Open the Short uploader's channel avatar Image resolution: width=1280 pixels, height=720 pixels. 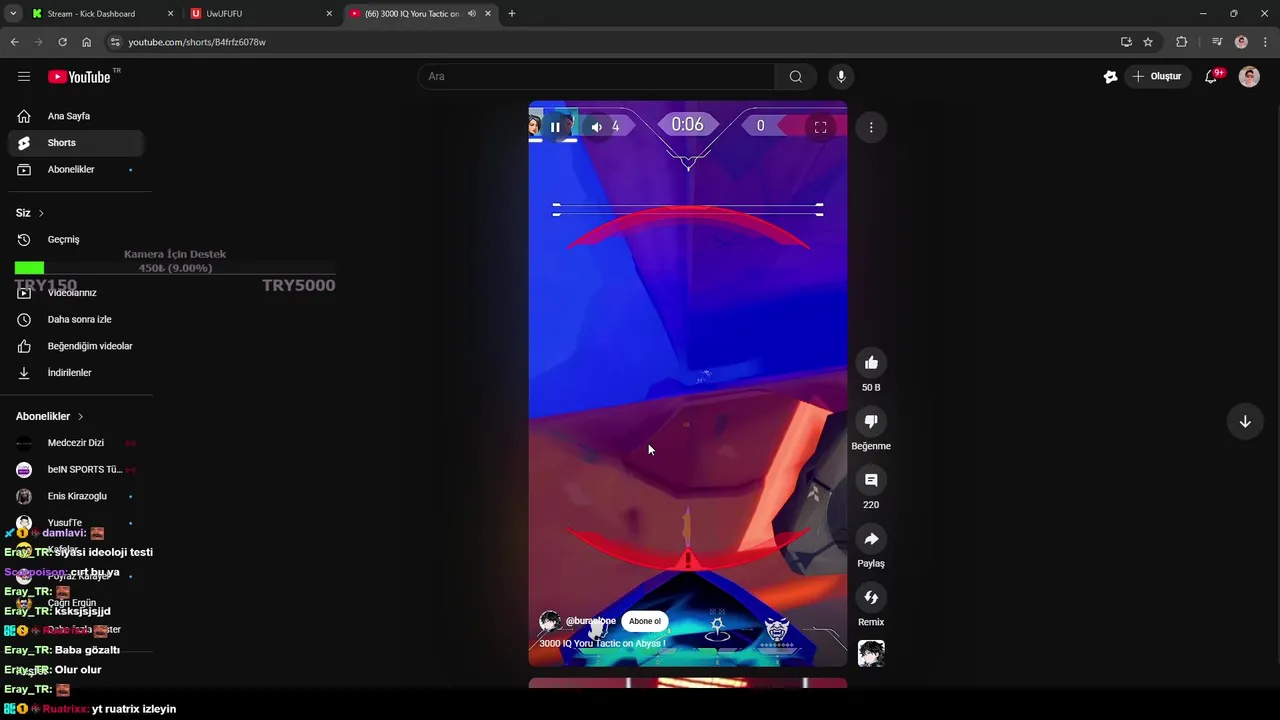coord(549,621)
